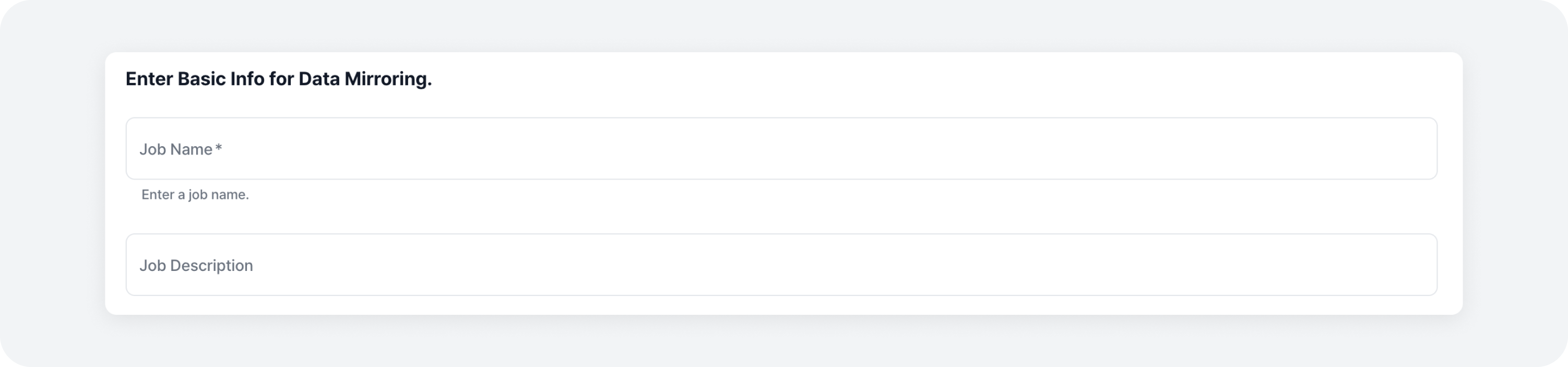Image resolution: width=1568 pixels, height=367 pixels.
Task: Click the 'Job Name' placeholder label
Action: [175, 149]
